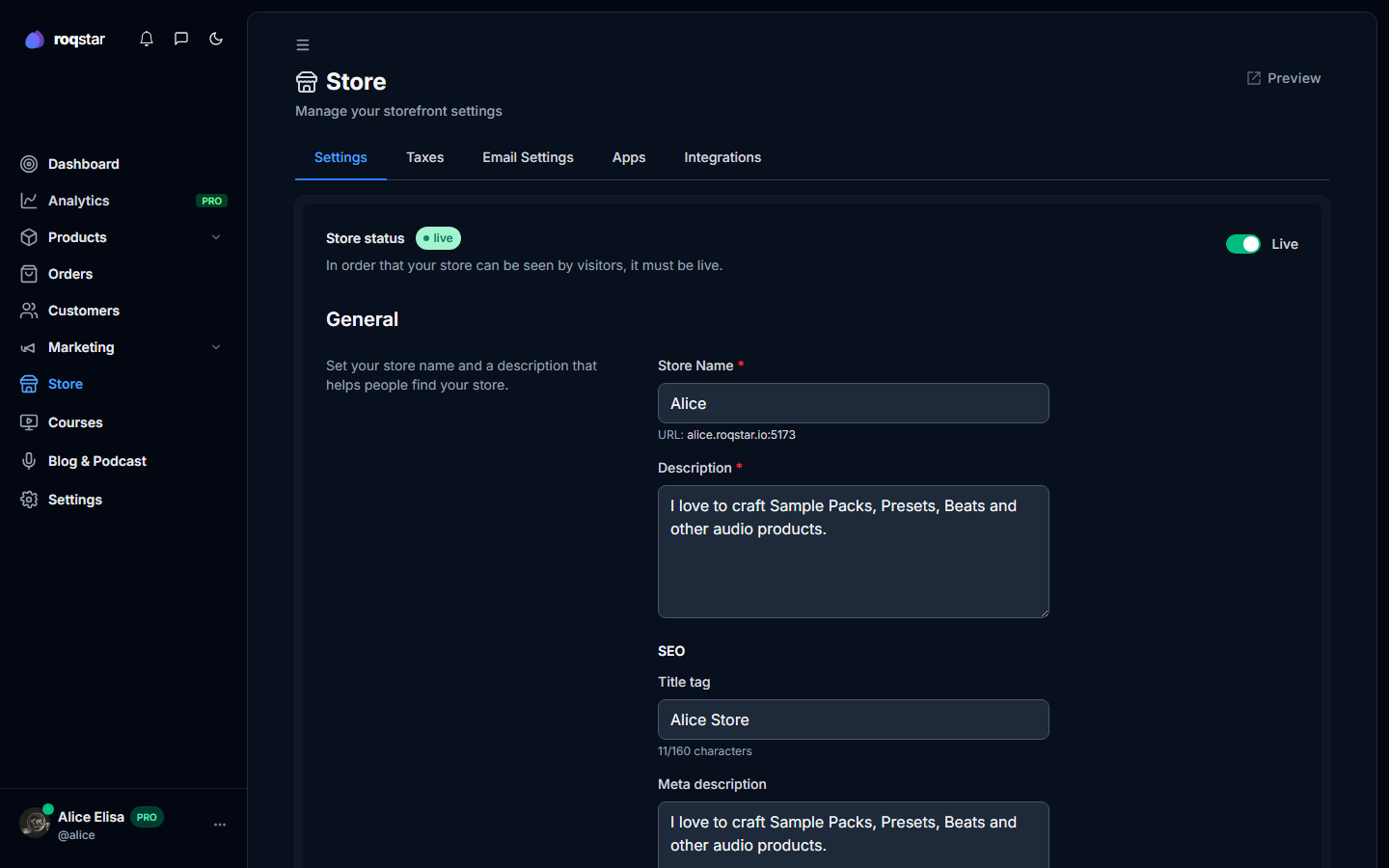Screen dimensions: 1389x868
Task: Click the alice.roqstar.io:5173 URL text
Action: [x=741, y=435]
